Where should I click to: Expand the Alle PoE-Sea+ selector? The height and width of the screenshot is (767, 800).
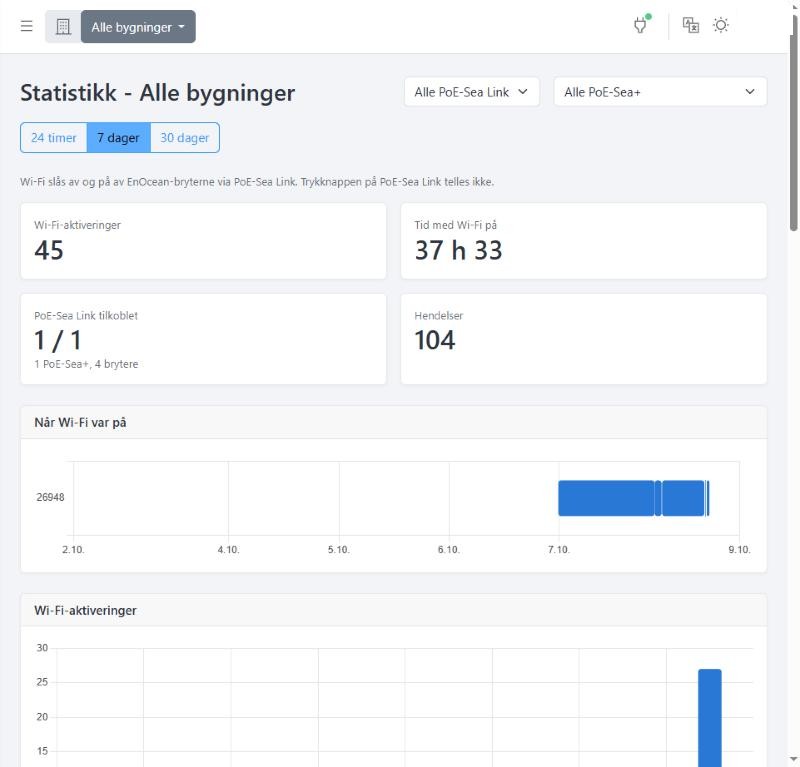pos(660,92)
